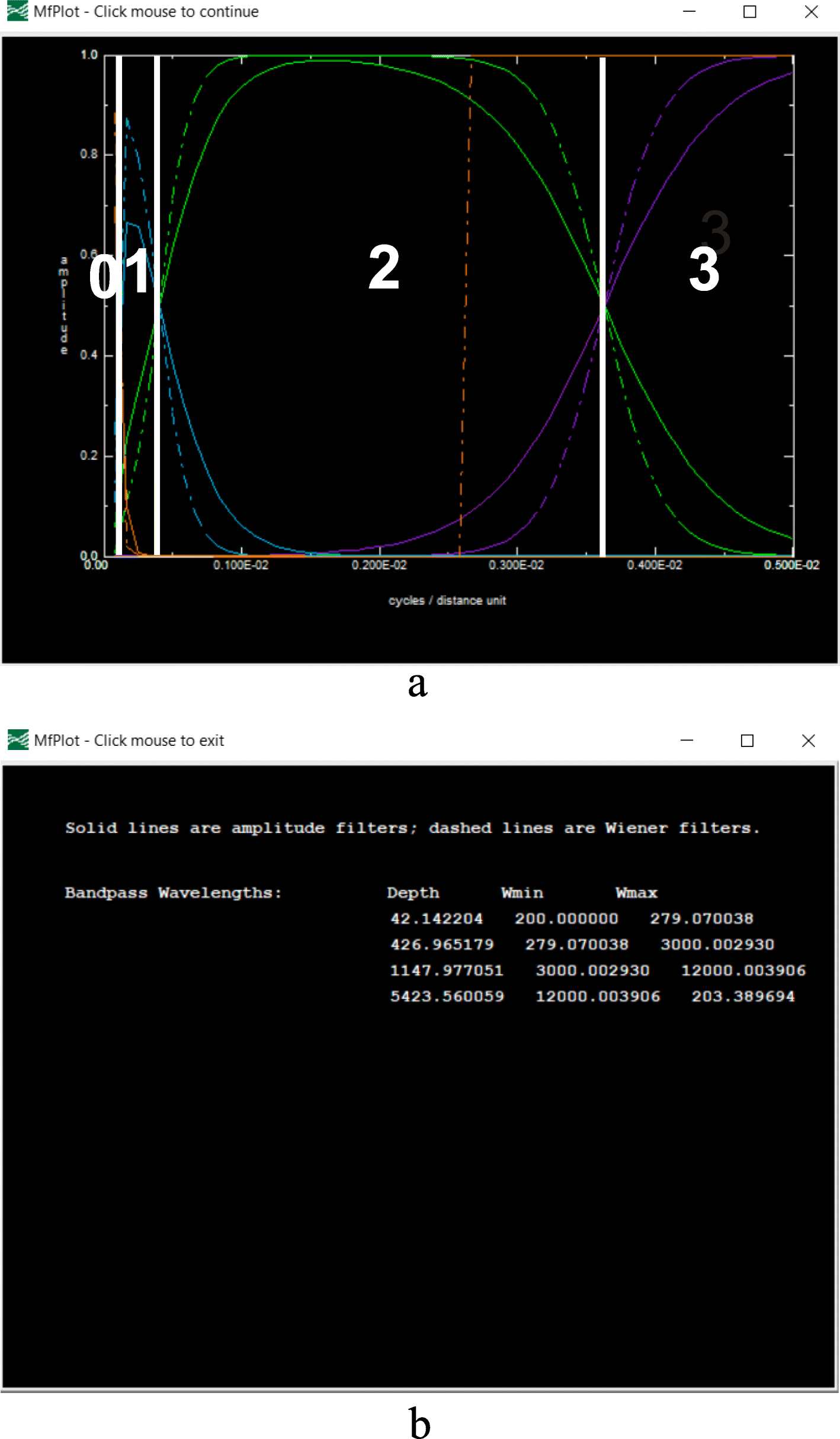Click the depth value 1147.977051

(x=447, y=970)
